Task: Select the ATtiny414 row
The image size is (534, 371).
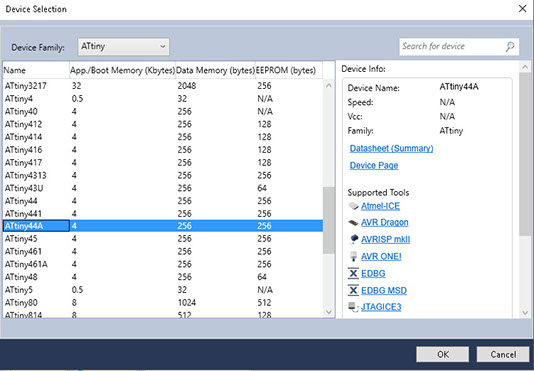Action: 163,137
